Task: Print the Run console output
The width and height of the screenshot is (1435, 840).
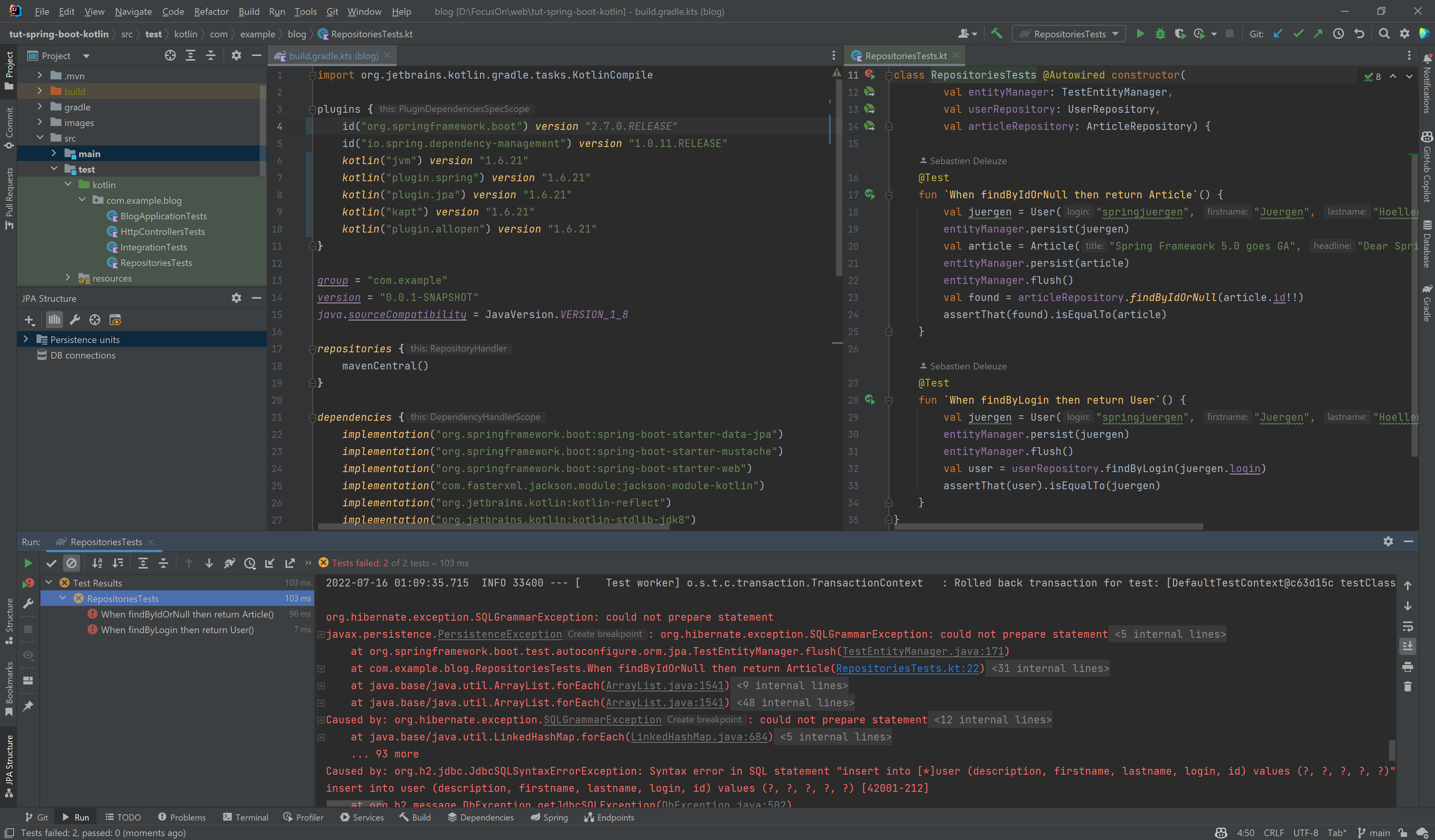Action: (x=1408, y=667)
